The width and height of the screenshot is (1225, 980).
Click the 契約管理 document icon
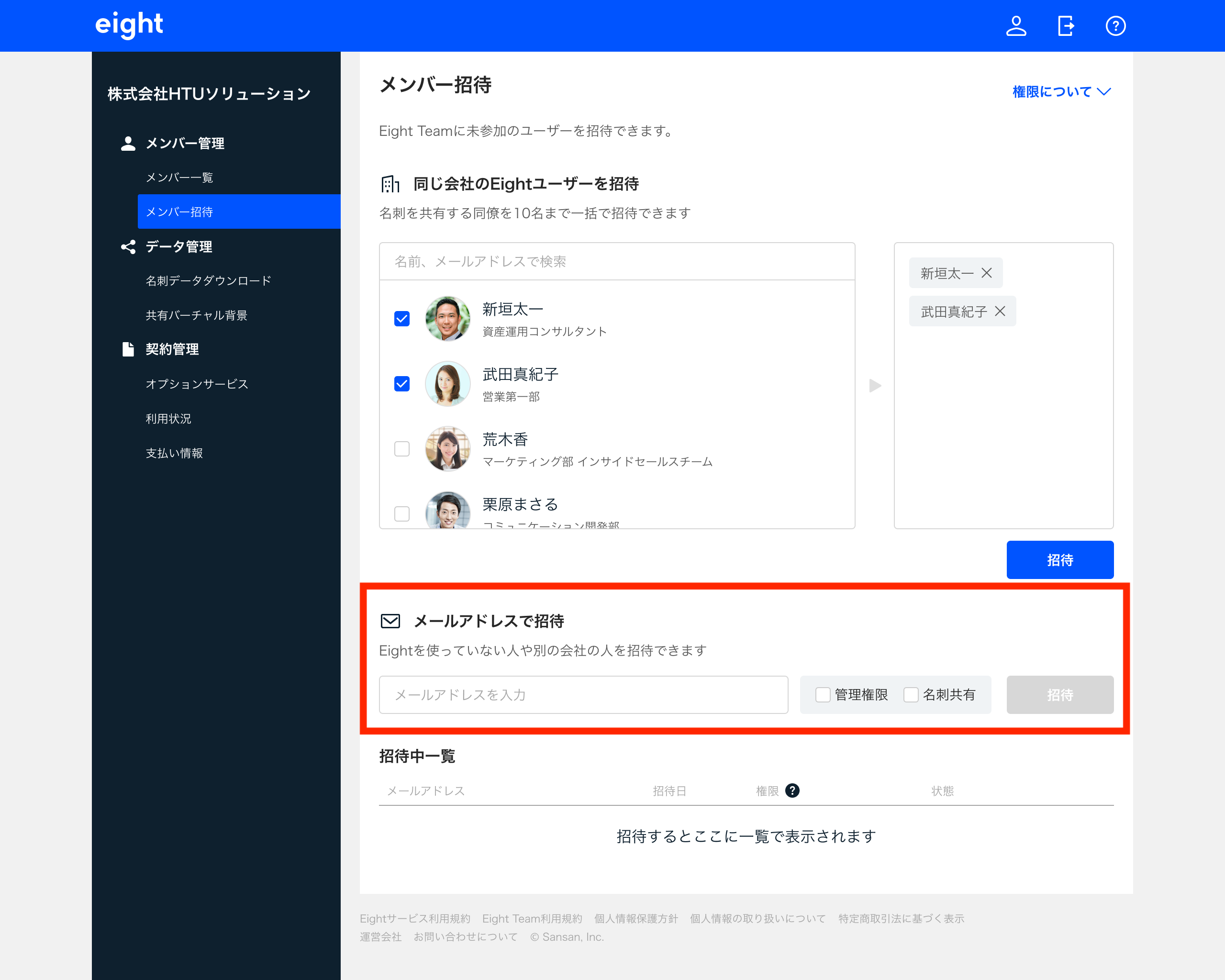[128, 349]
